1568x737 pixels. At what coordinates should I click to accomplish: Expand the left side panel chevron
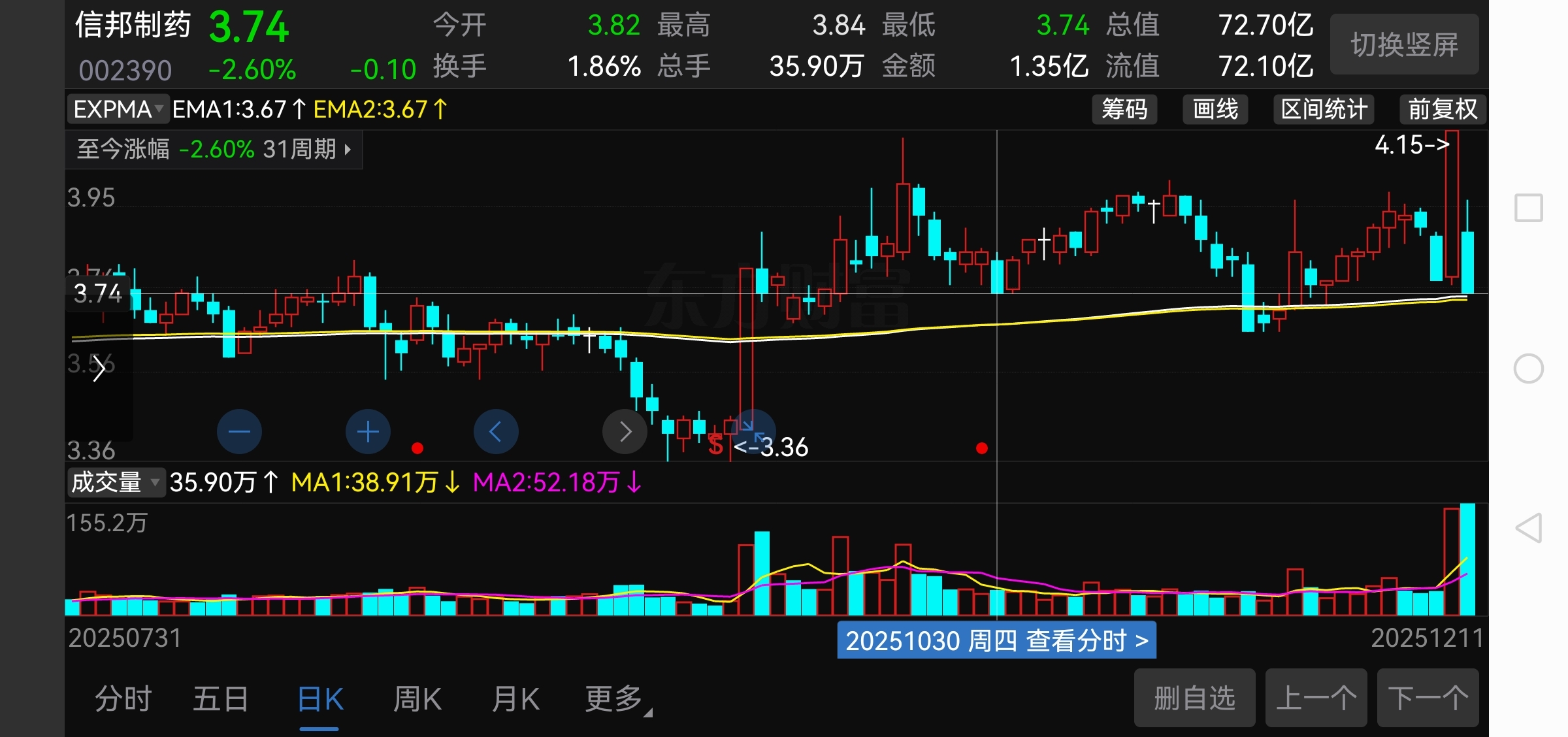[x=99, y=370]
